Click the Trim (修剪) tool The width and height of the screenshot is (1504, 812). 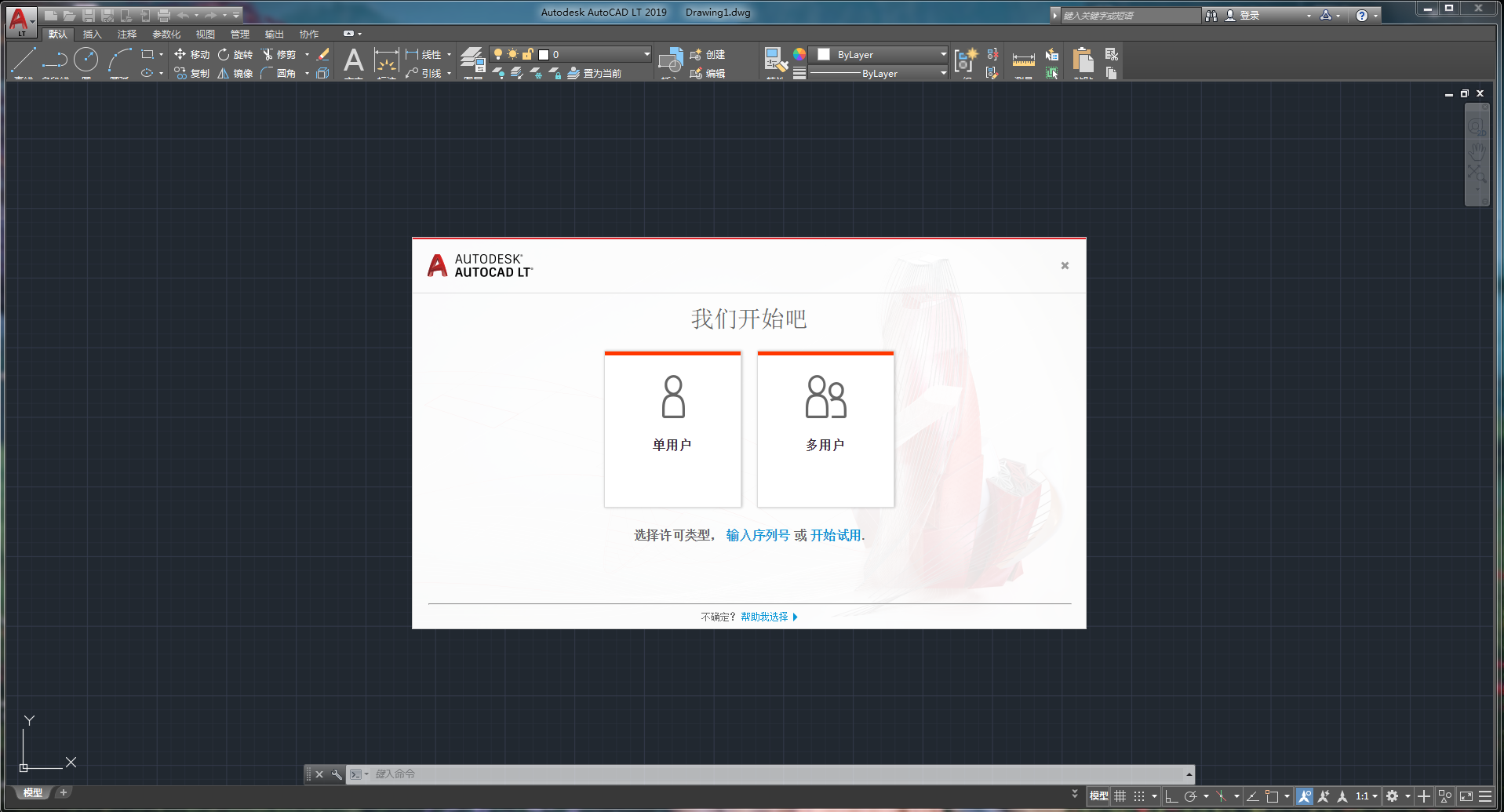279,54
